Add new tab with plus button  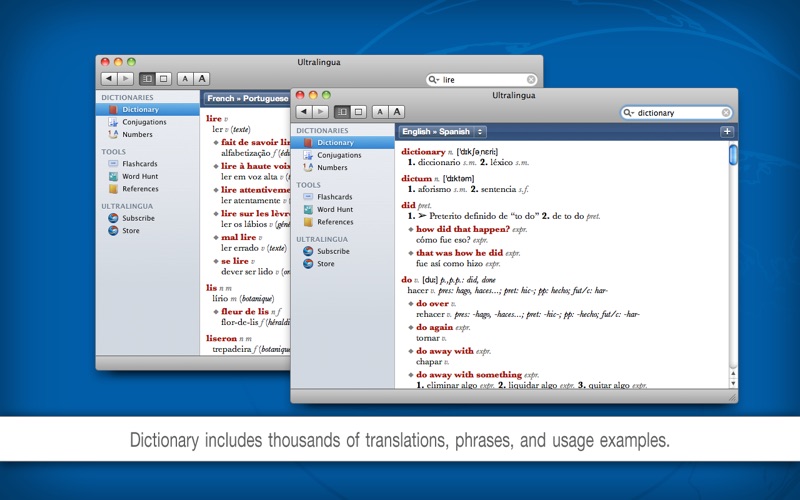click(727, 132)
